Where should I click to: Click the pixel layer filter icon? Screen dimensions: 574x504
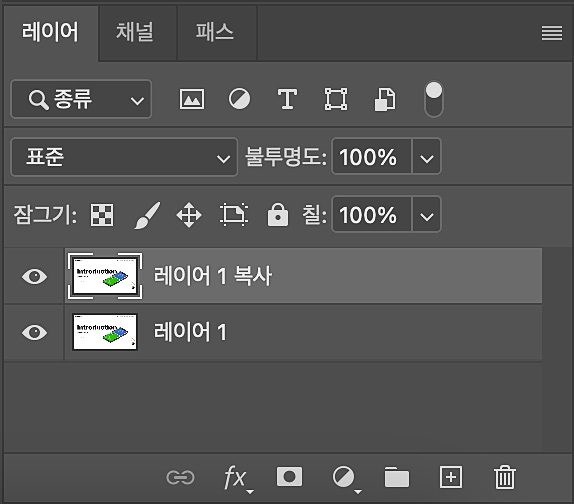[x=192, y=99]
